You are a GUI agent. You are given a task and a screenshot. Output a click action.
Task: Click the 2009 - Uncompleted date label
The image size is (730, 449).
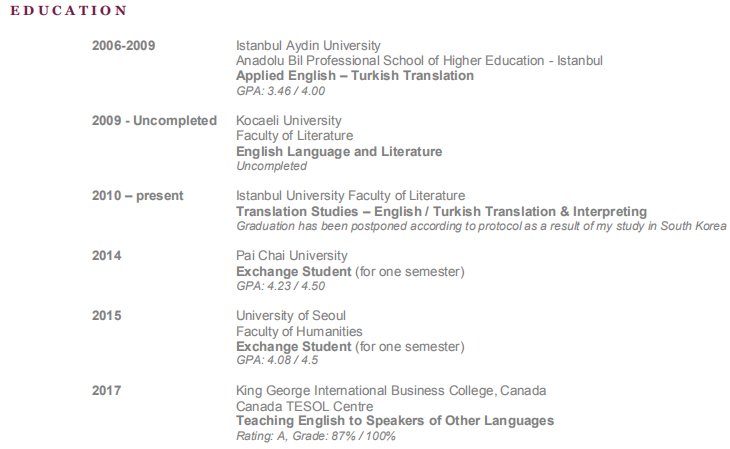(x=154, y=120)
